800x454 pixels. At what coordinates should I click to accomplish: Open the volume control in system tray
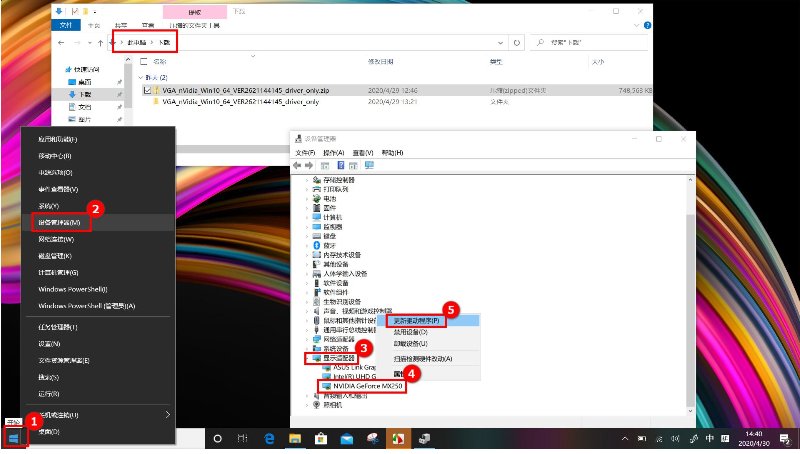pos(676,438)
